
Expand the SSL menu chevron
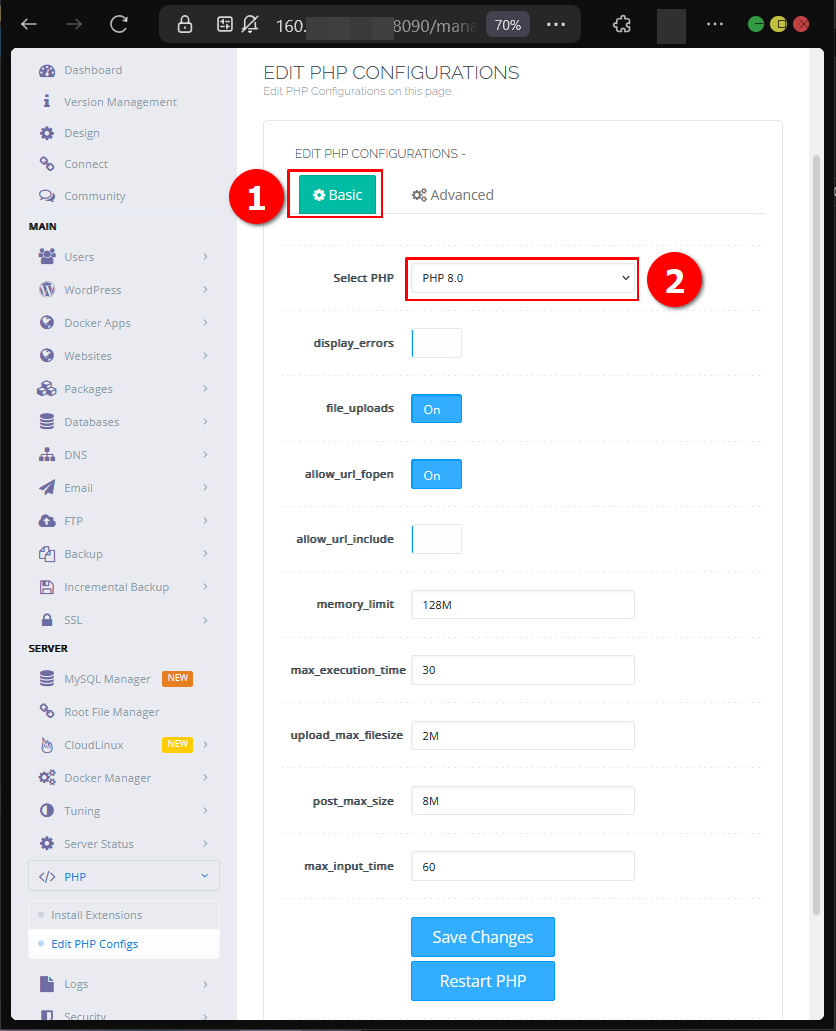coord(205,620)
